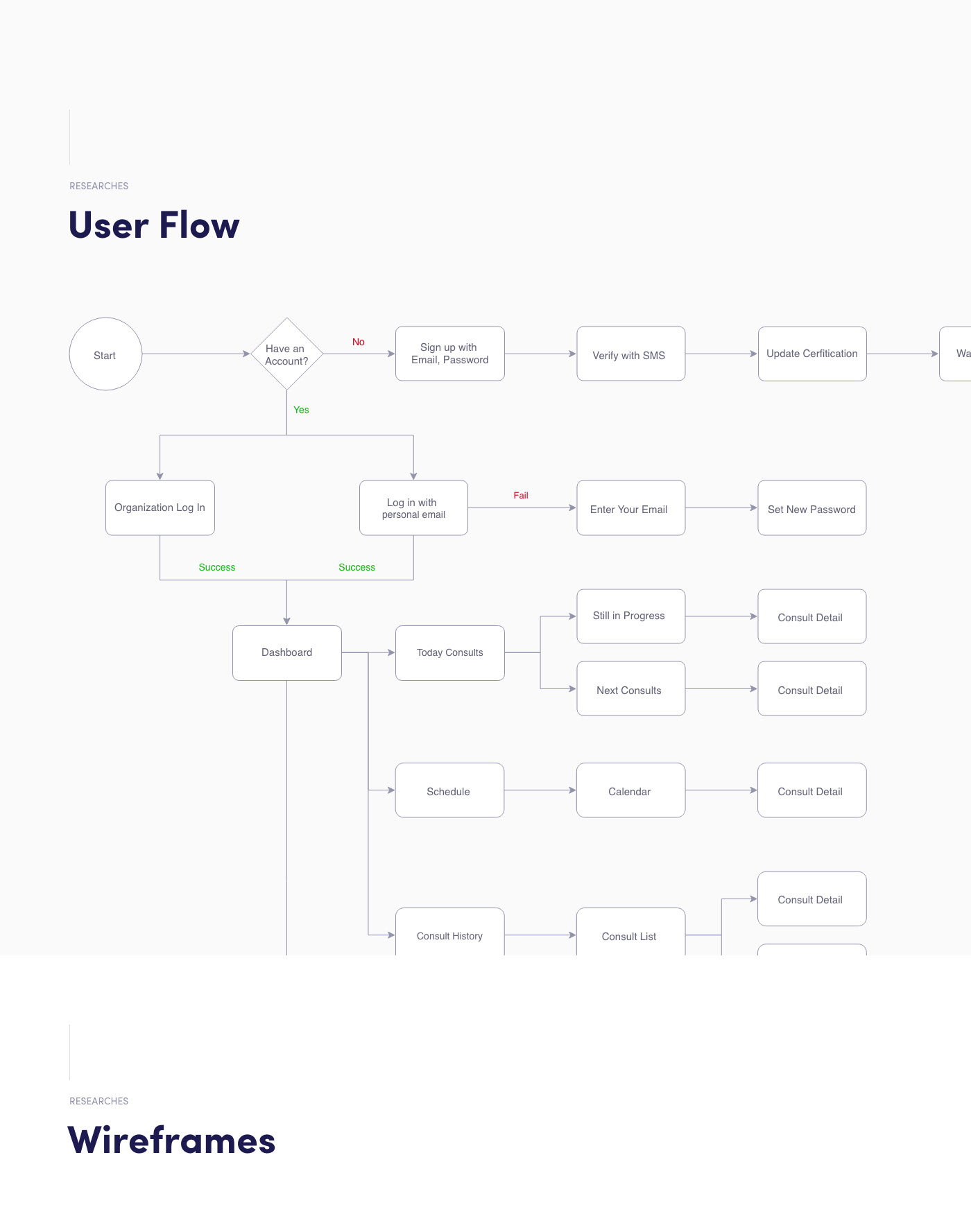Click the Sign up with Email, Password box
The image size is (971, 1232).
pos(449,354)
